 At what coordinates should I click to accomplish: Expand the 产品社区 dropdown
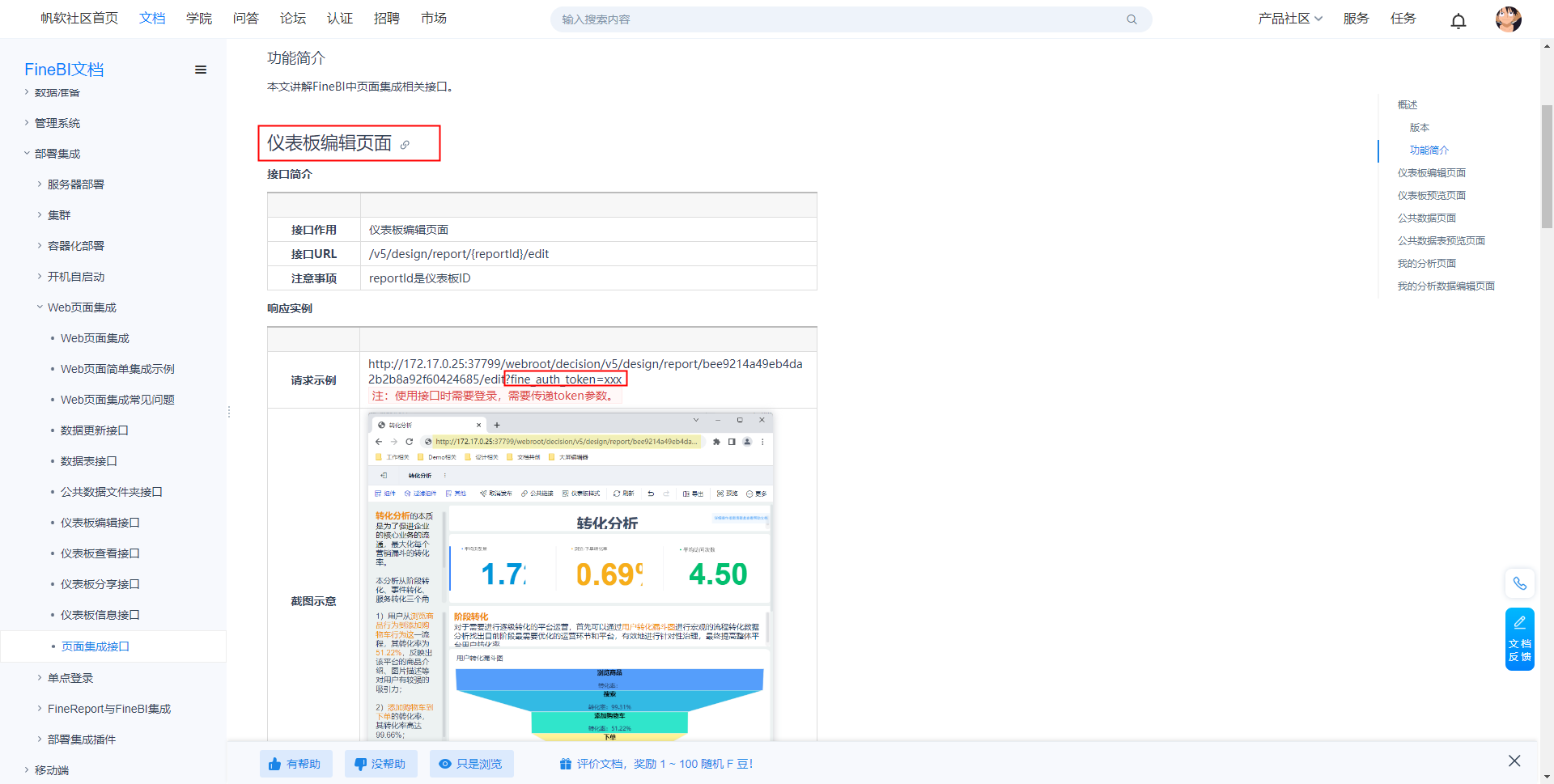coord(1290,19)
